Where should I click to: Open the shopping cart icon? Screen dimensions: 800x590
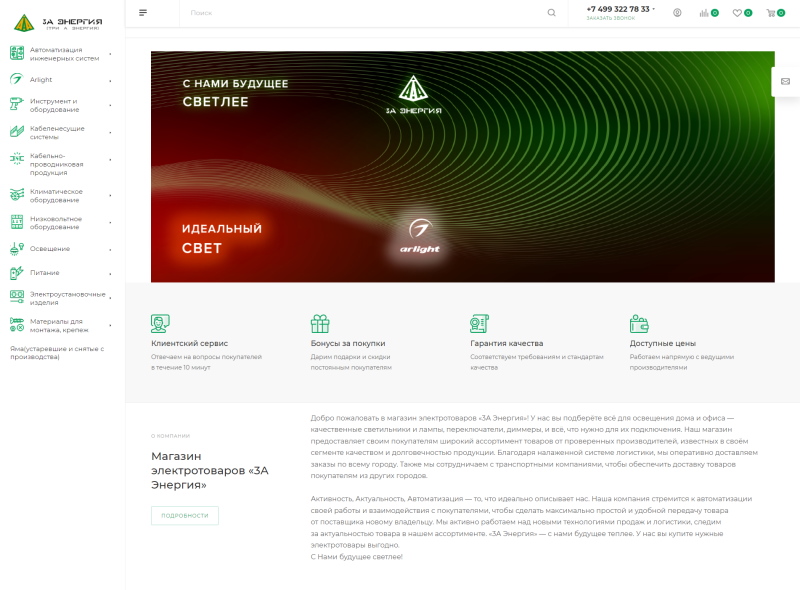coord(770,13)
